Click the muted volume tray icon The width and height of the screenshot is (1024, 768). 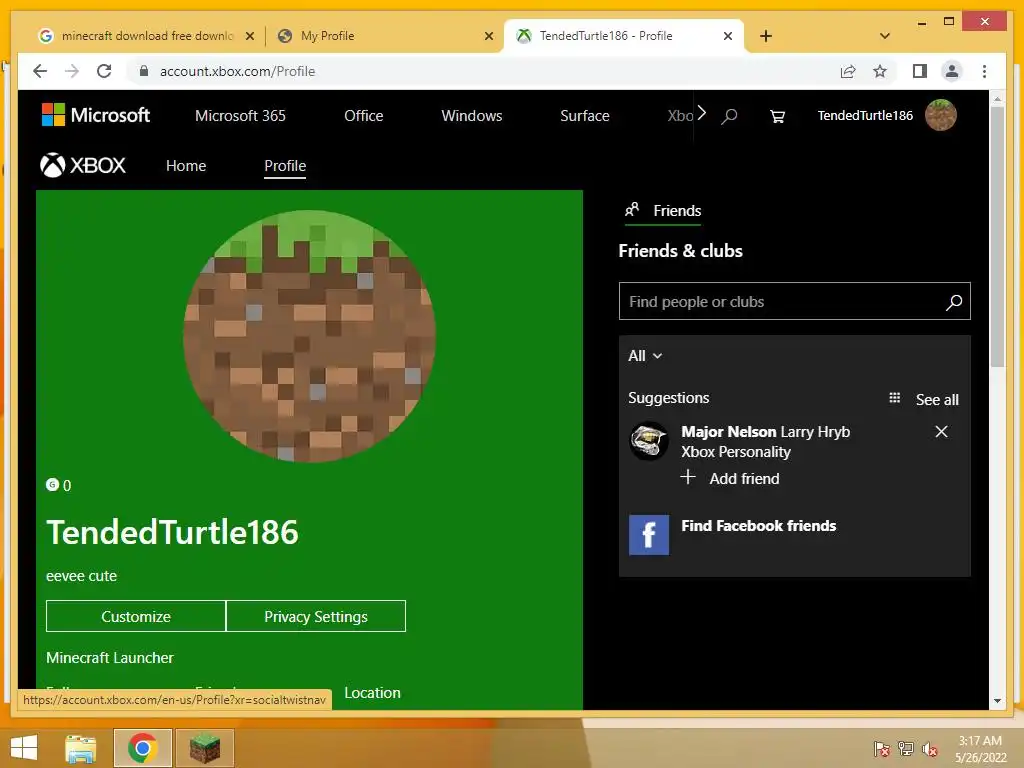point(929,749)
